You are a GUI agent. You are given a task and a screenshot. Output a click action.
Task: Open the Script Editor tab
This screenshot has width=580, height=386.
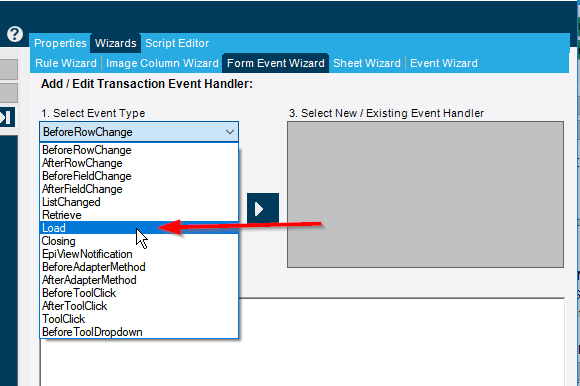click(177, 43)
